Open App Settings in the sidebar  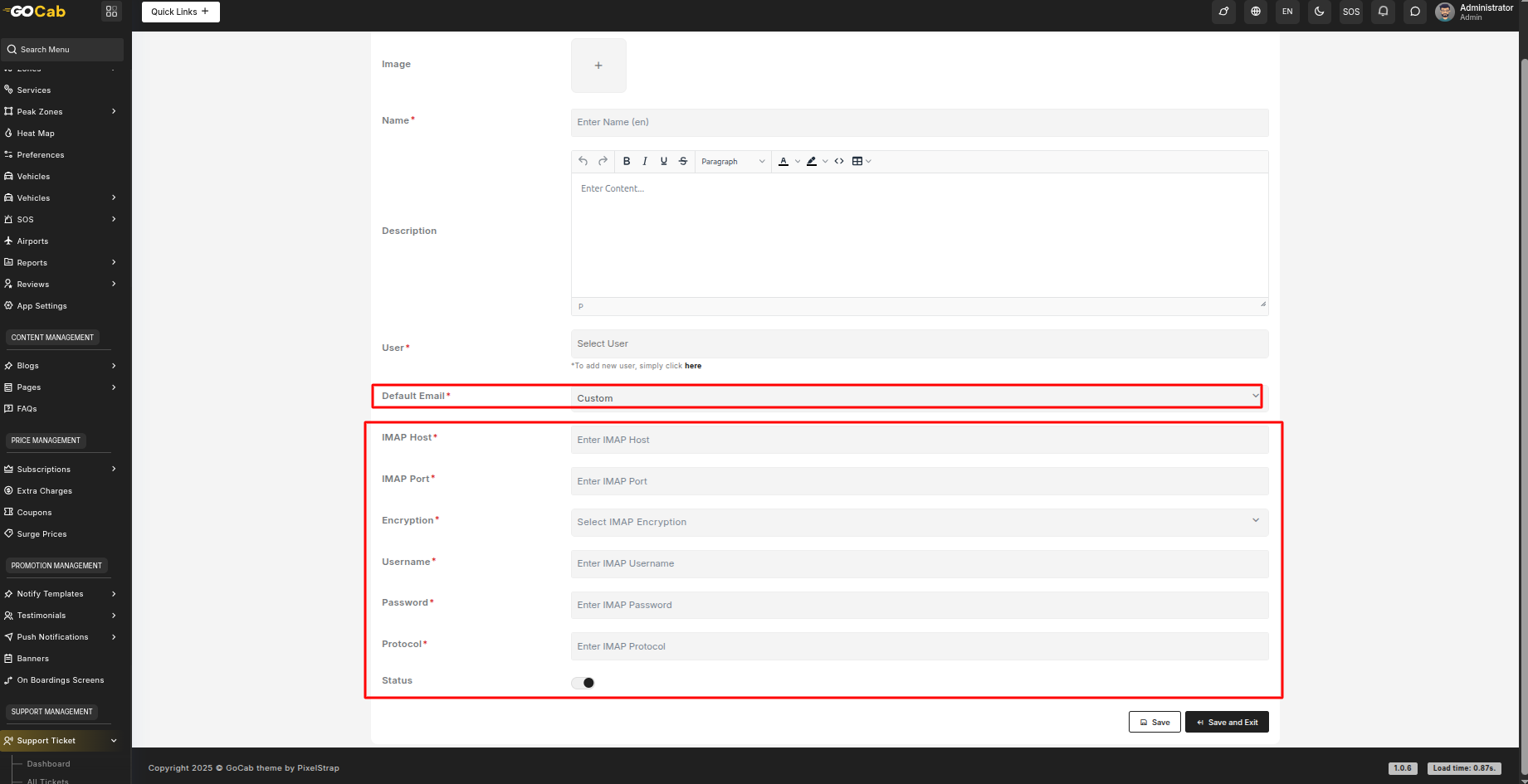tap(41, 306)
